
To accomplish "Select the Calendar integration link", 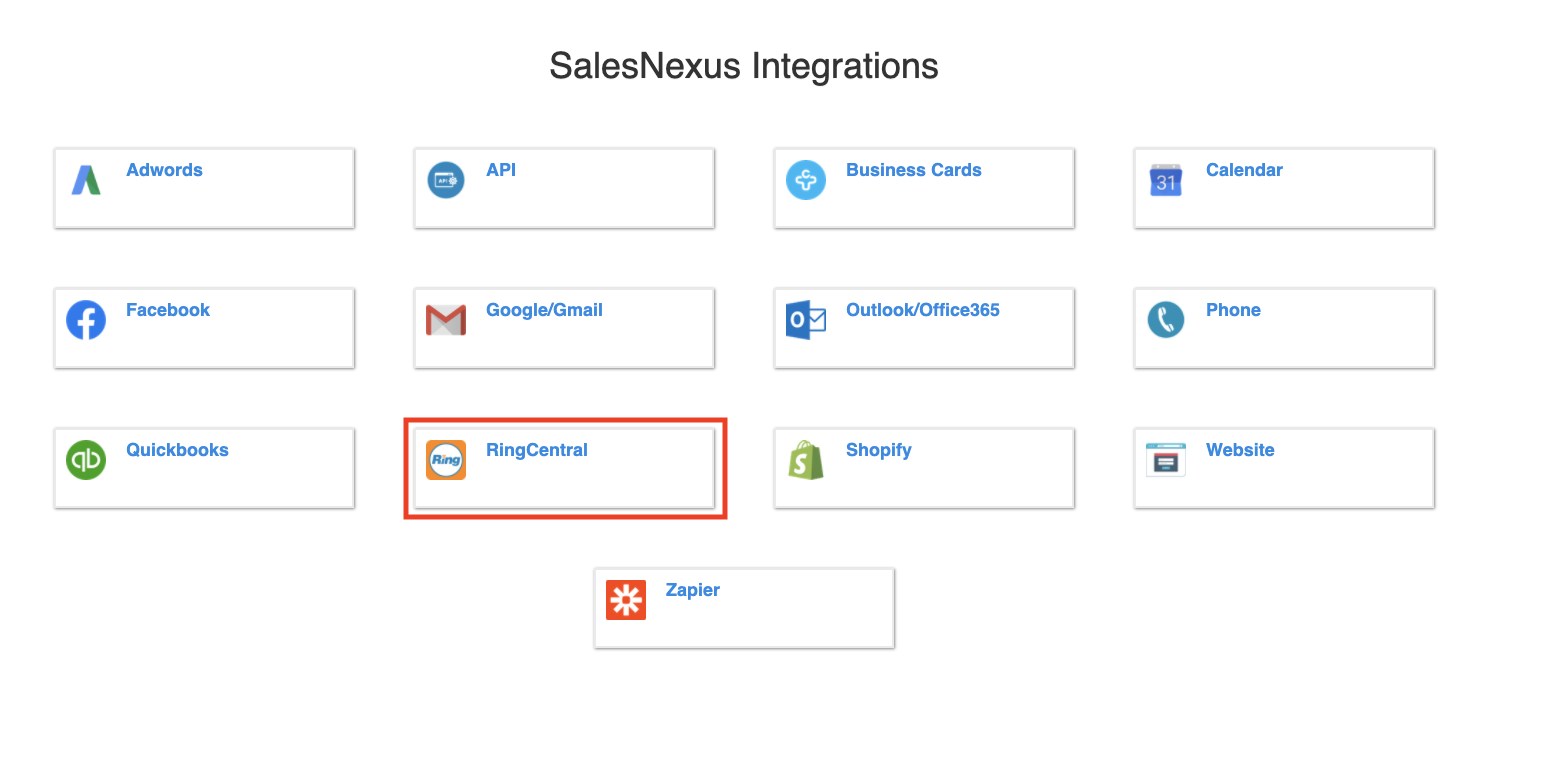I will [1244, 170].
